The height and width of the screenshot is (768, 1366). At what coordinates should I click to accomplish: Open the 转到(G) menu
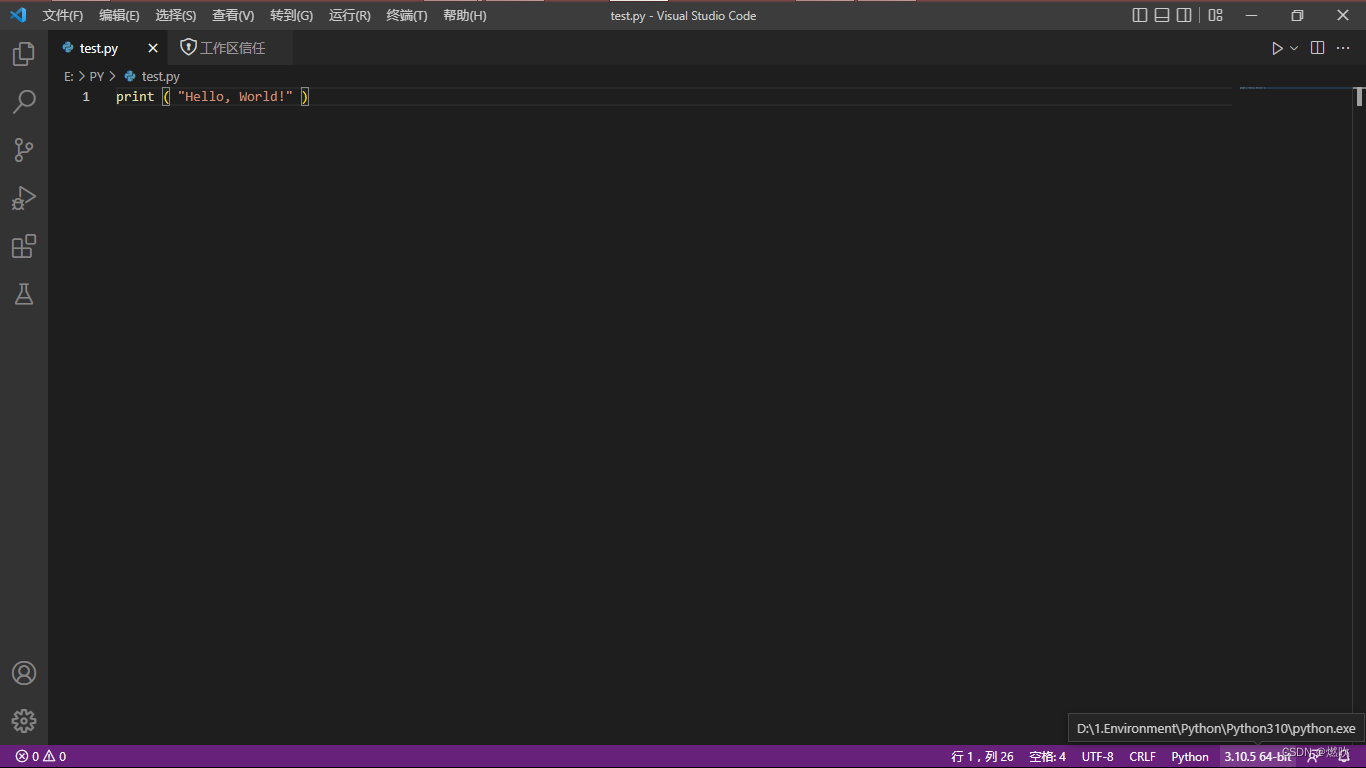click(x=291, y=16)
